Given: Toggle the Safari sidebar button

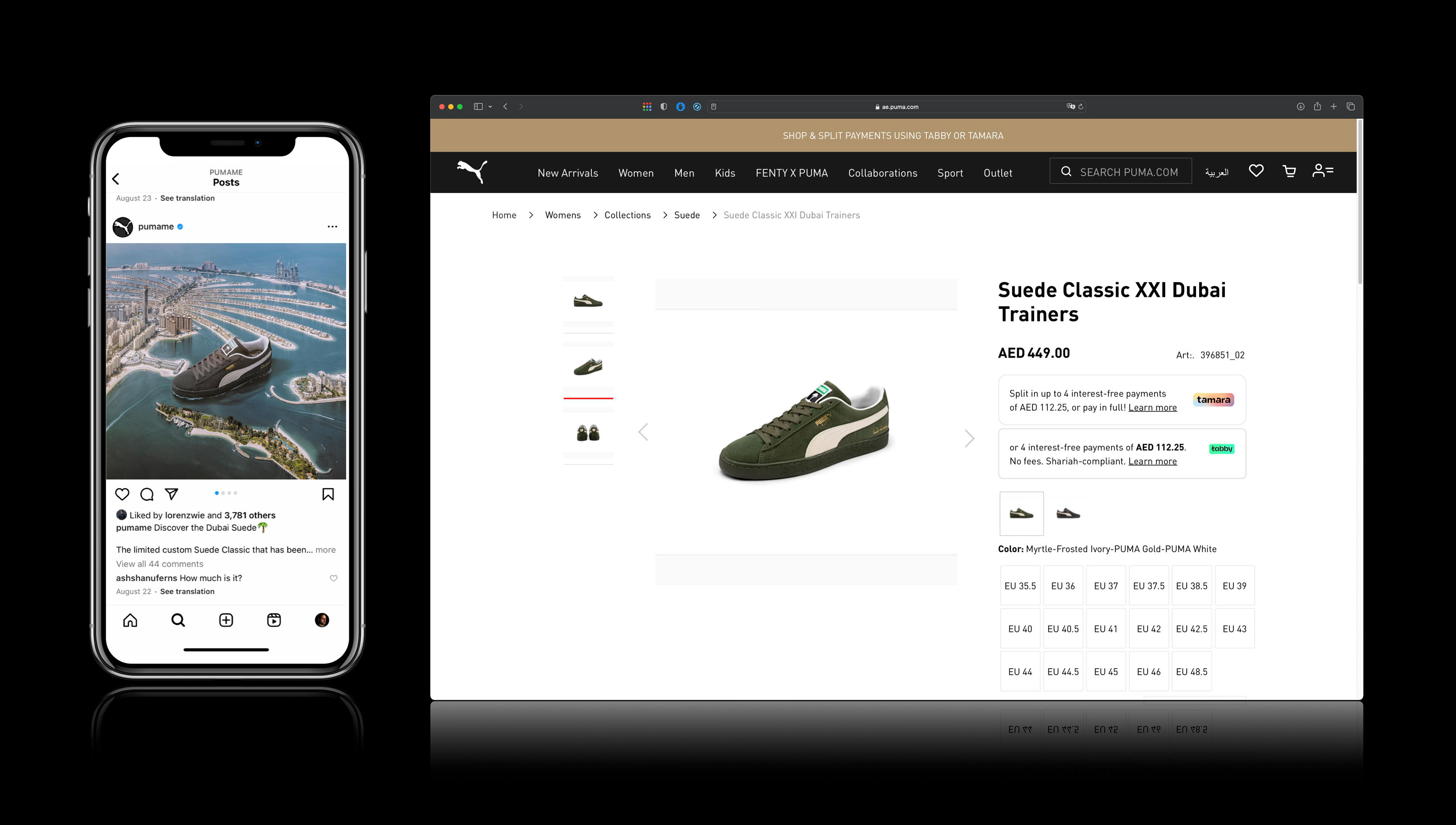Looking at the screenshot, I should [x=478, y=107].
